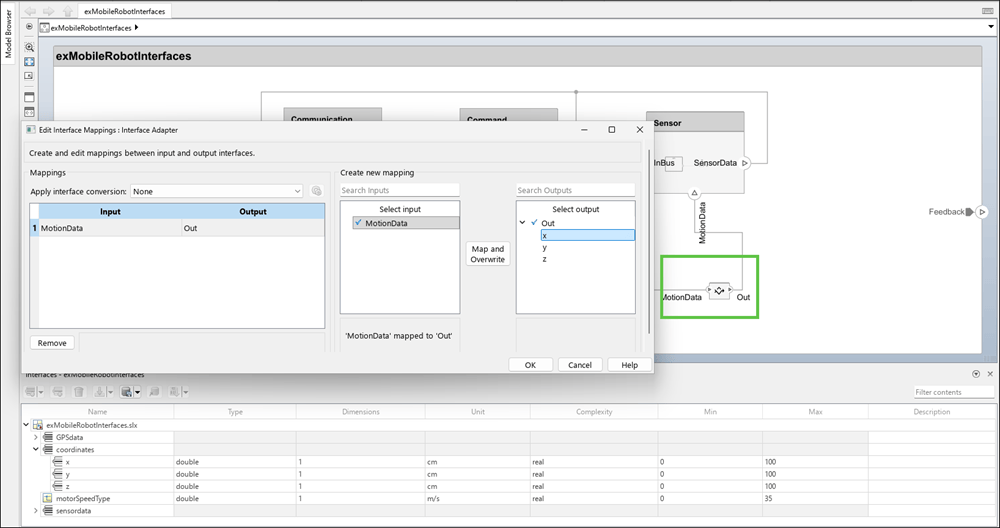Image resolution: width=1000 pixels, height=528 pixels.
Task: Go back with the left navigation arrow
Action: tap(29, 11)
